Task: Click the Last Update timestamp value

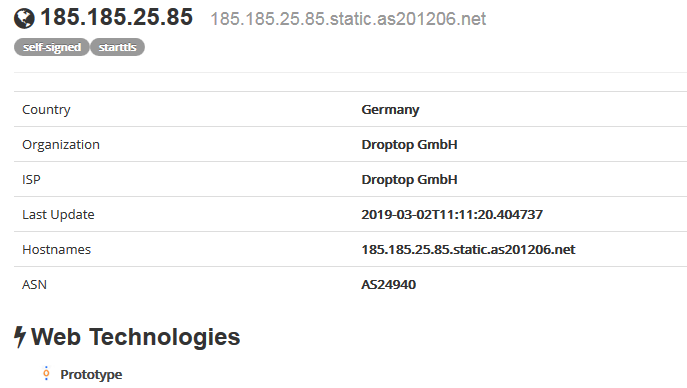Action: [x=452, y=215]
